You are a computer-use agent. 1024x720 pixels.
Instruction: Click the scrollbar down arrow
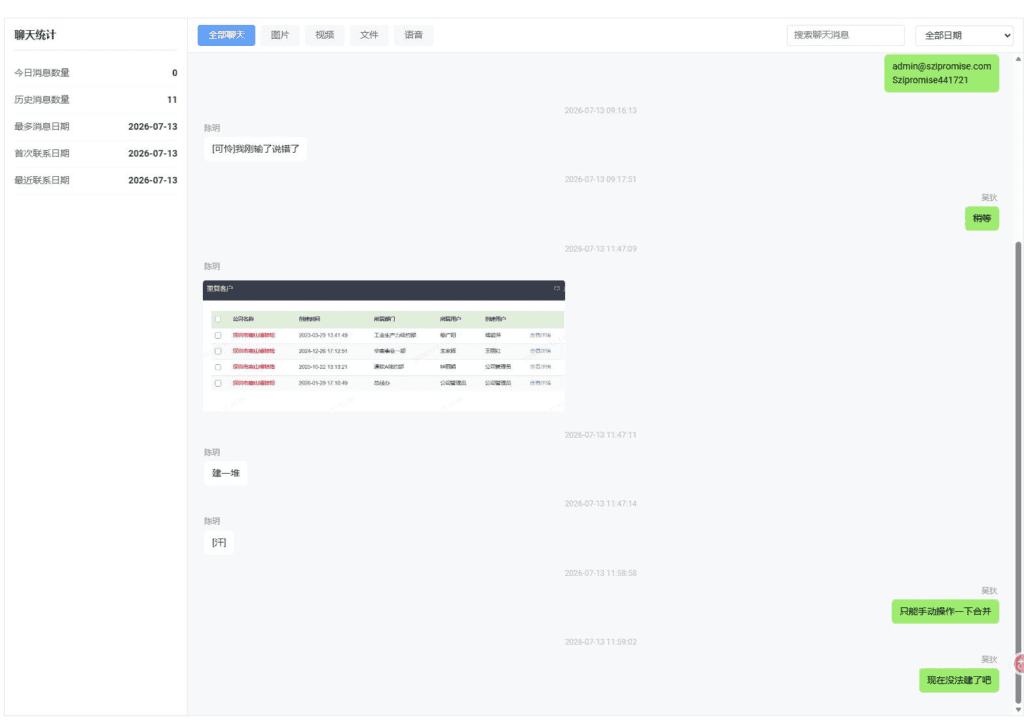1017,710
